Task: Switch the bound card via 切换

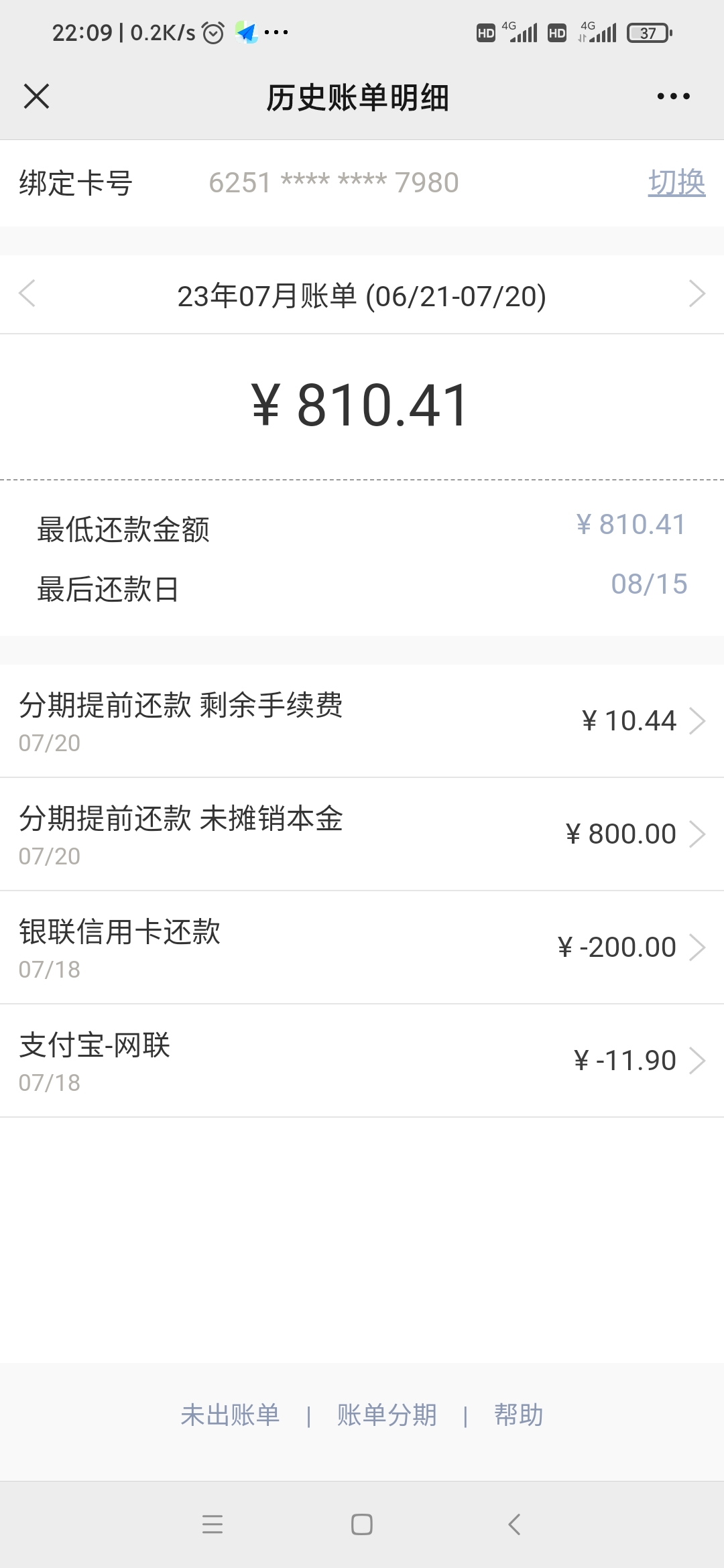Action: pos(676,182)
